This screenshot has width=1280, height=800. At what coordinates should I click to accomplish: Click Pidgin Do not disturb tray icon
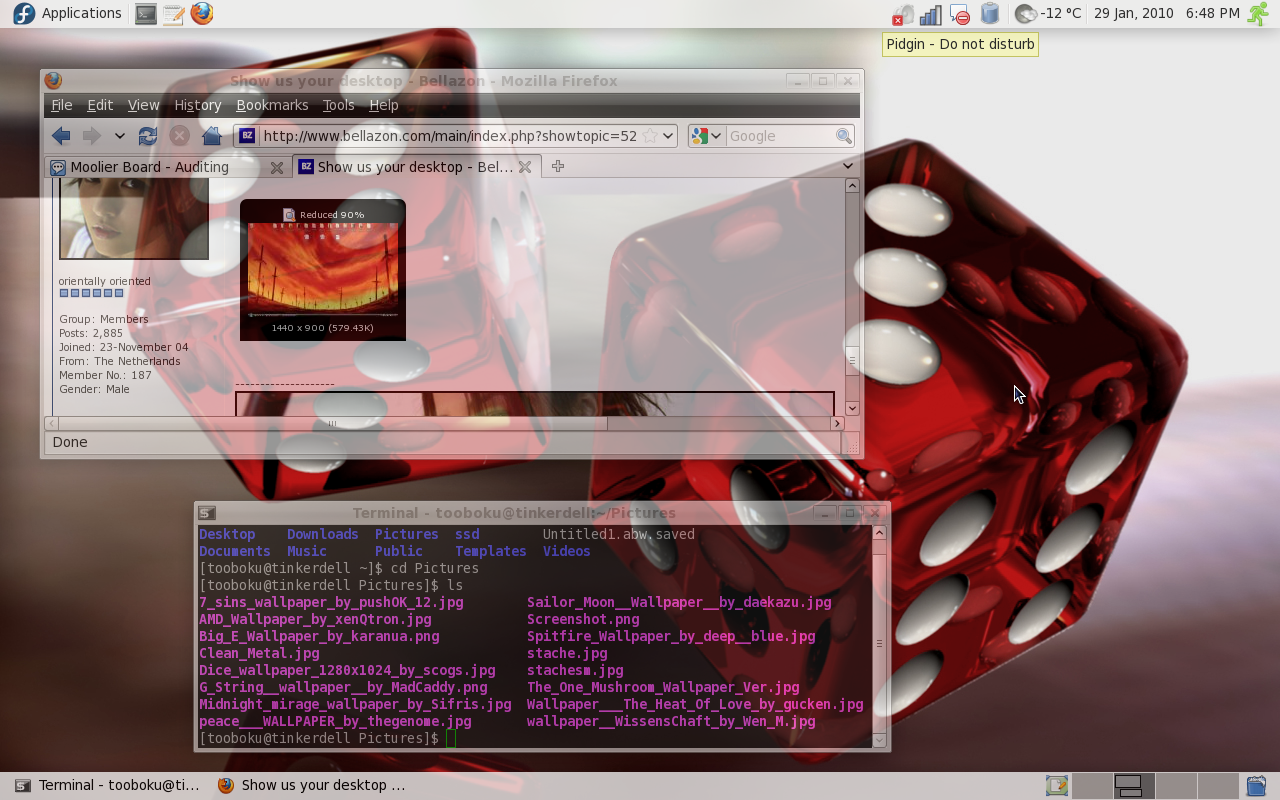[960, 14]
